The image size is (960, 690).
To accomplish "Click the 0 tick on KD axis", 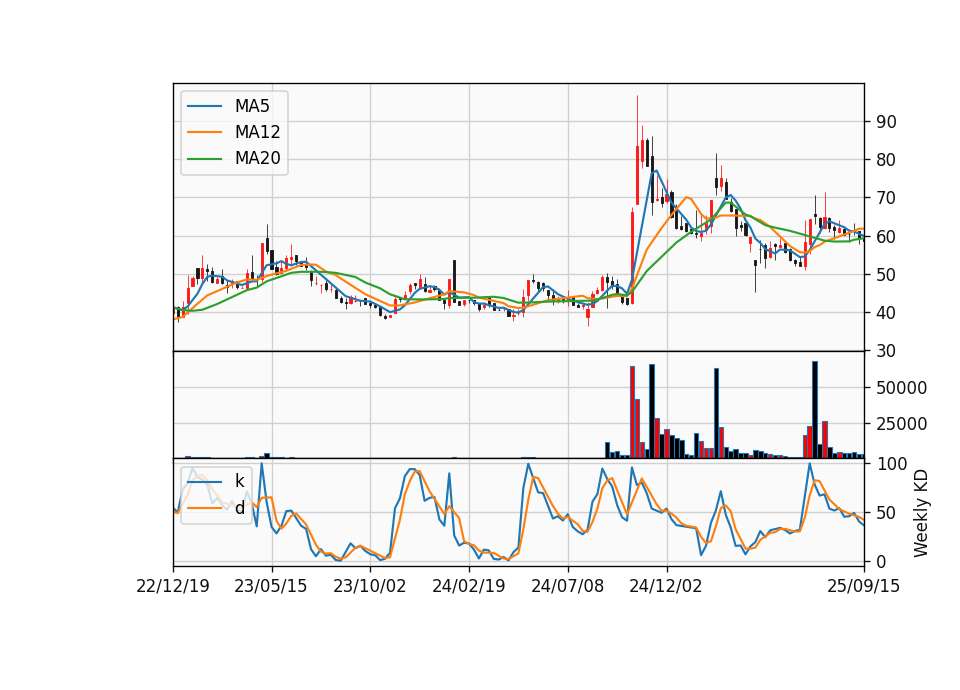I will click(881, 561).
